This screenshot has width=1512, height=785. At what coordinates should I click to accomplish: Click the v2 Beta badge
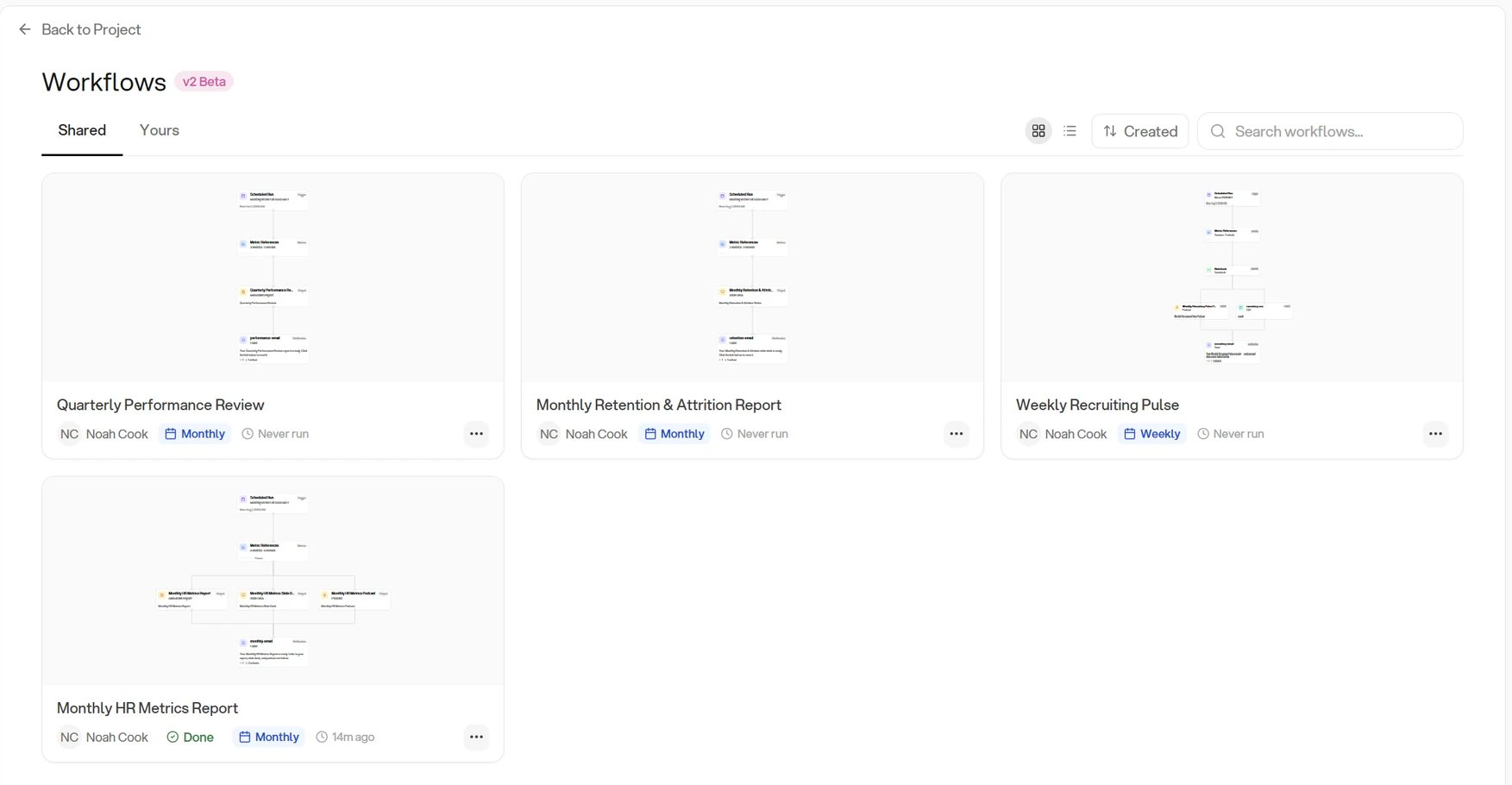[x=204, y=81]
